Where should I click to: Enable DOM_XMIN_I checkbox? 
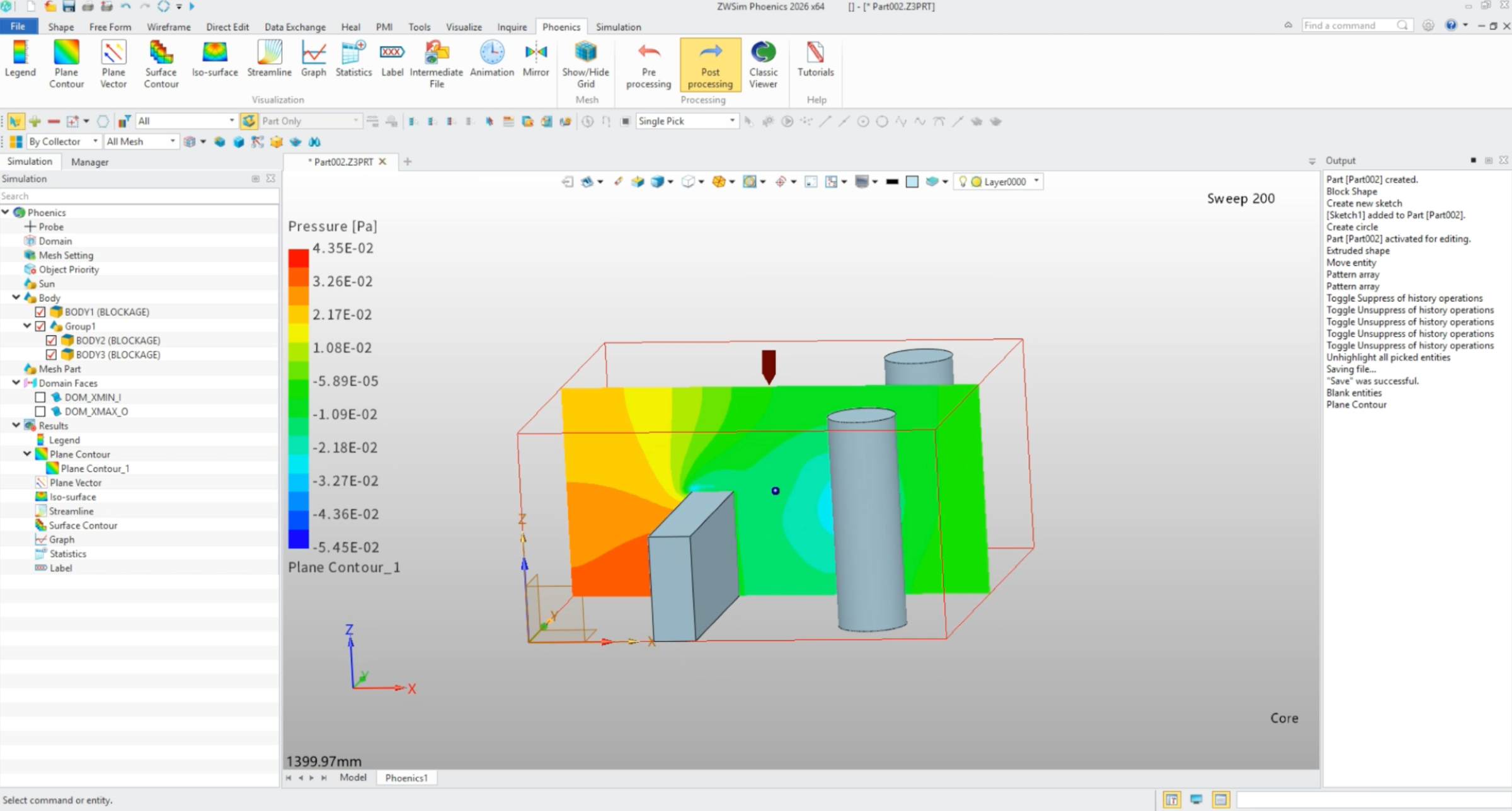click(x=40, y=398)
